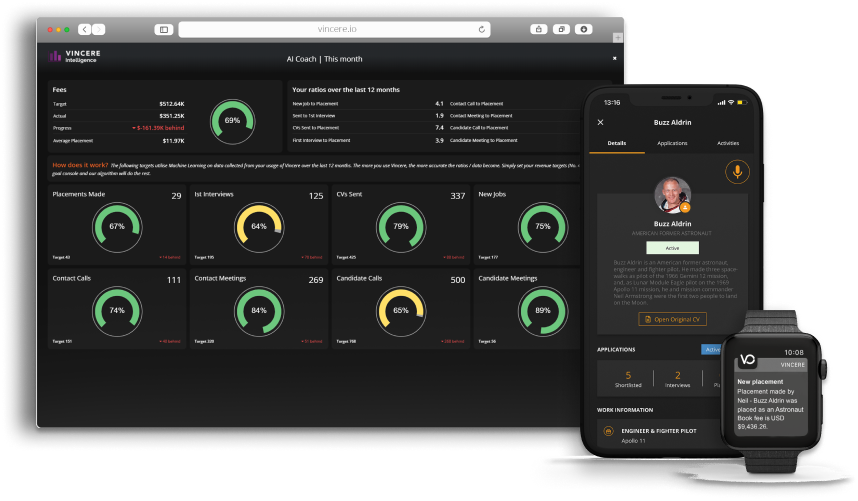Toggle the browser sidebar button
The width and height of the screenshot is (858, 501).
[164, 29]
